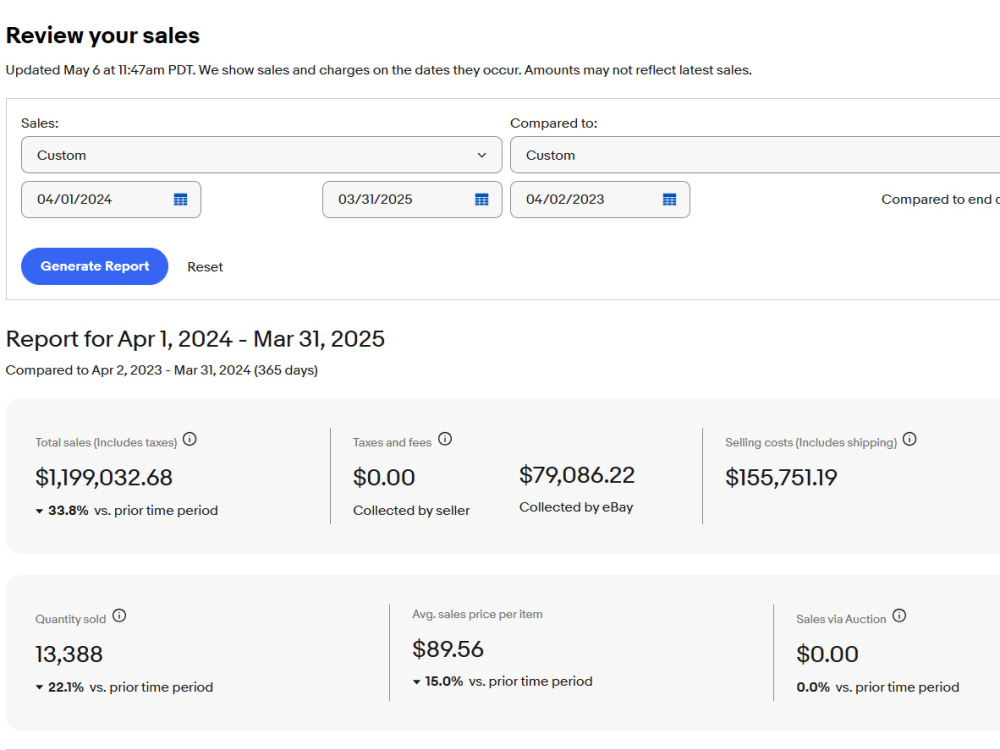This screenshot has width=1000, height=750.
Task: Open the sales end date calendar icon
Action: point(482,200)
